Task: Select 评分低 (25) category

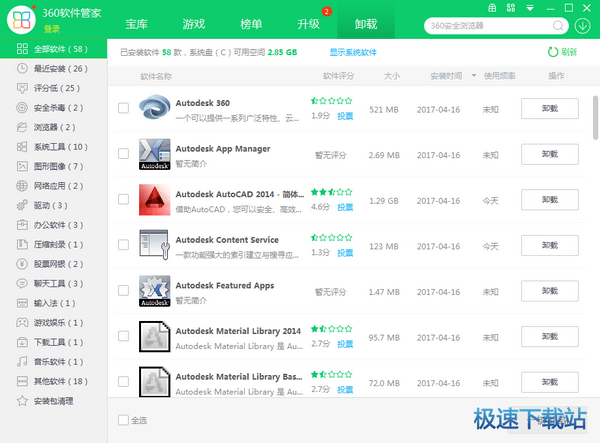Action: point(54,88)
